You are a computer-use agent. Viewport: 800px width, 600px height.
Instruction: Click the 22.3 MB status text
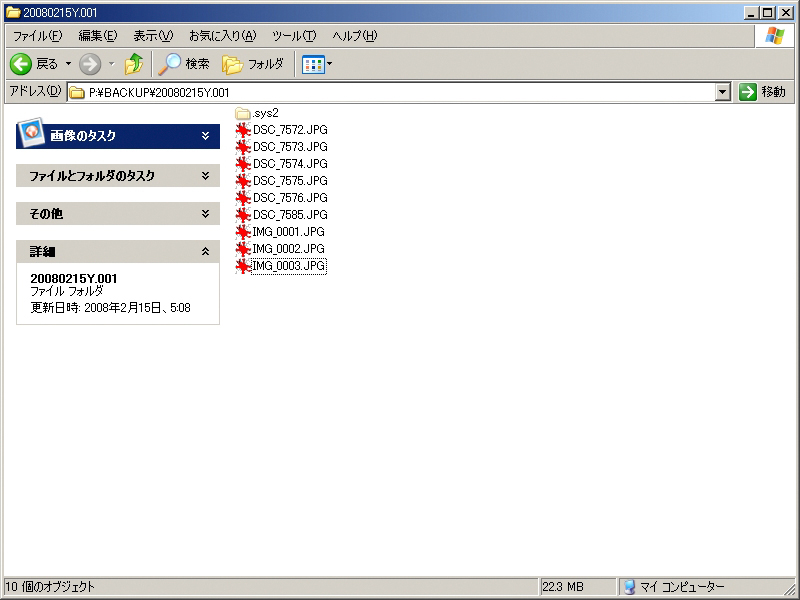[x=563, y=587]
